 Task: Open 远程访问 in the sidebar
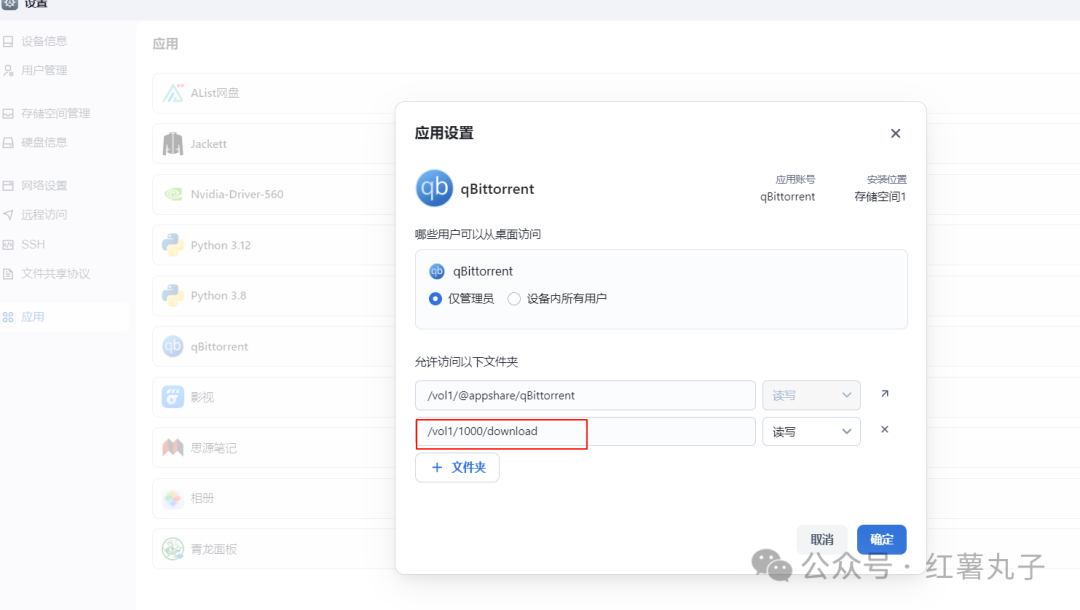44,215
